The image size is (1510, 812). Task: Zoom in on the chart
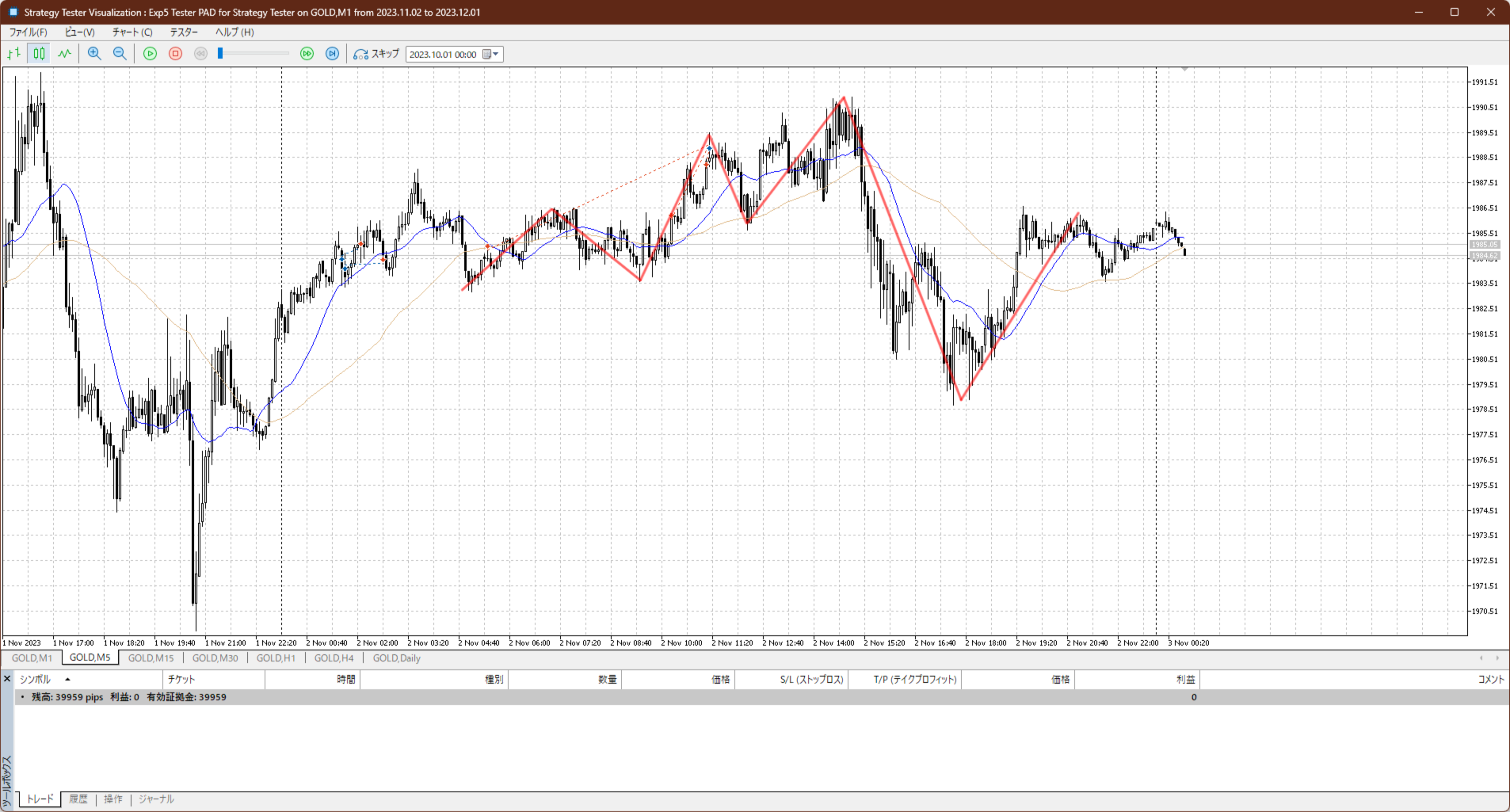tap(94, 54)
